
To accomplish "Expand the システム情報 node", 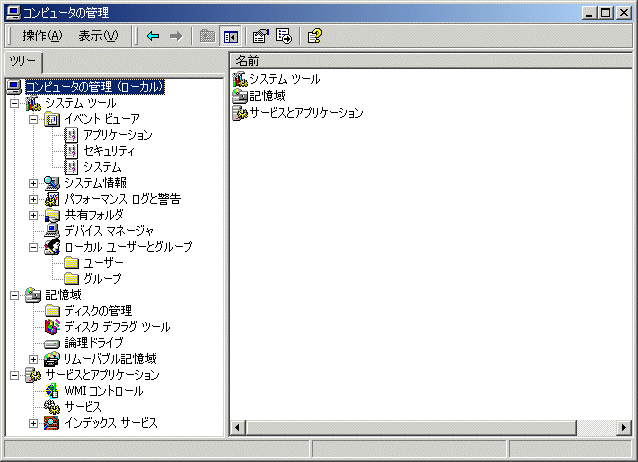I will [x=33, y=183].
